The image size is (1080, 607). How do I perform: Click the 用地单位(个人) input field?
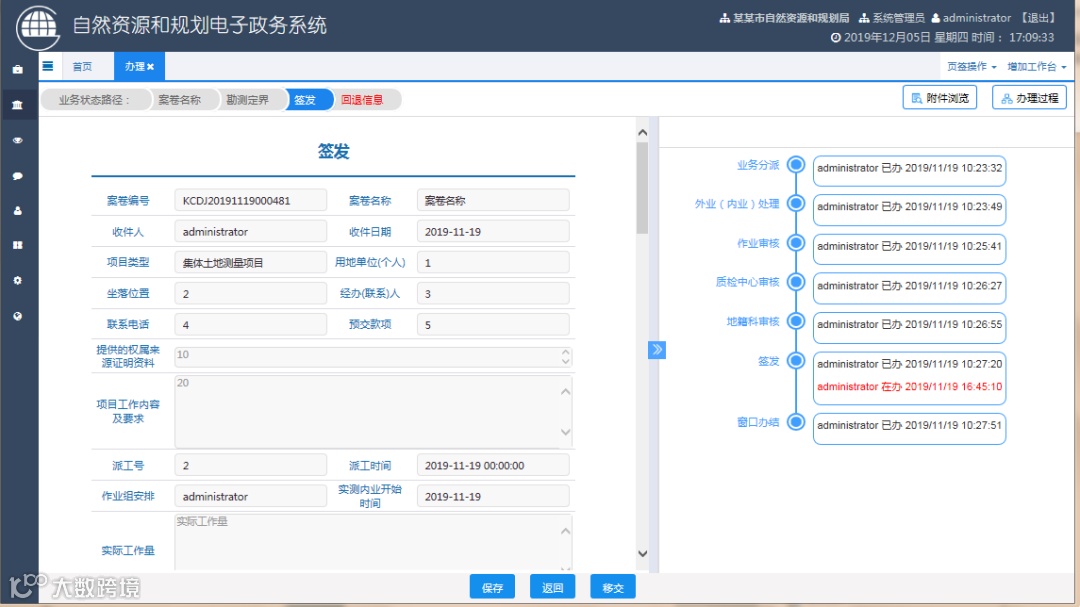(x=493, y=263)
